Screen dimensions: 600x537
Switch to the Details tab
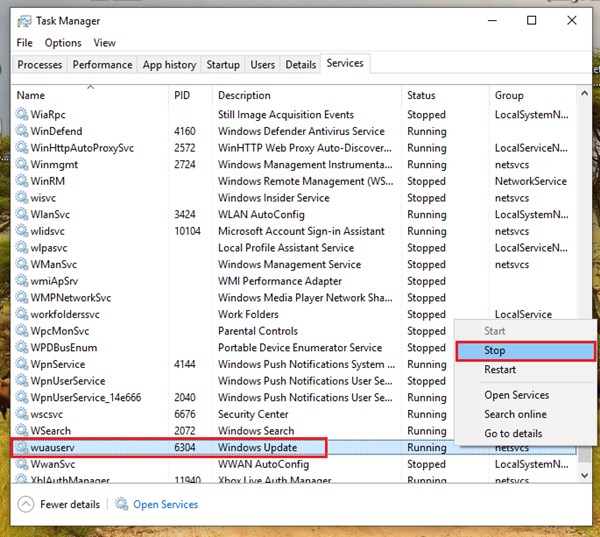pyautogui.click(x=301, y=64)
